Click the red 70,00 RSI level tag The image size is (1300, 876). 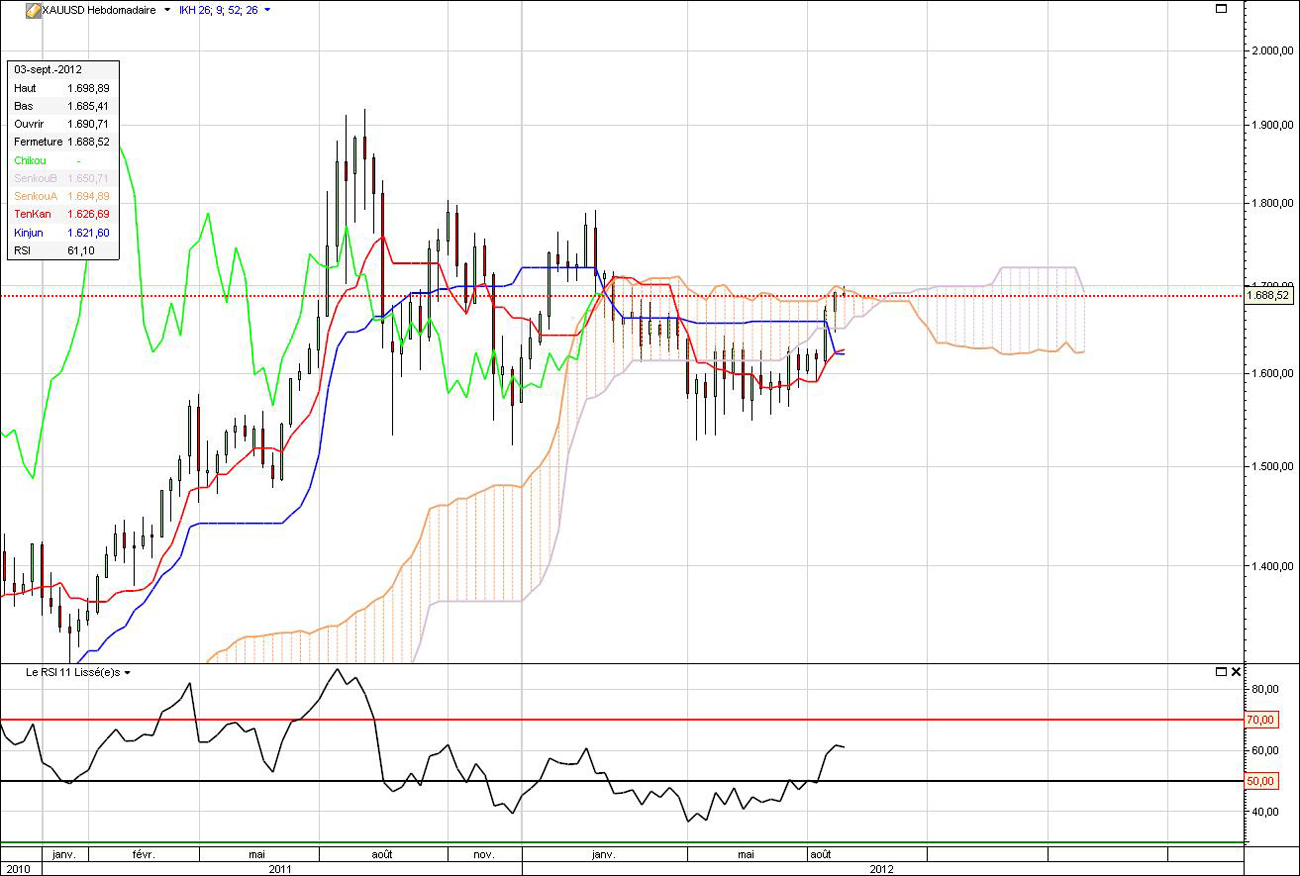1260,720
